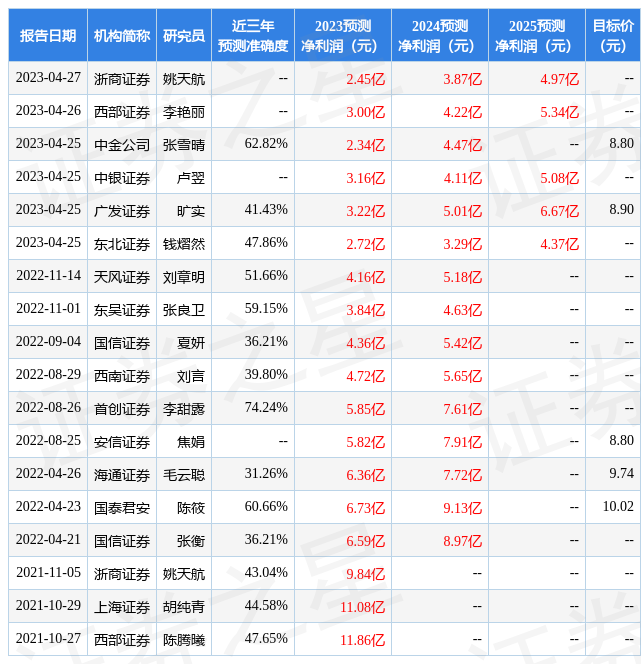Viewport: 641px width, 664px height.
Task: Select researcher 胡纯青
Action: coord(184,607)
